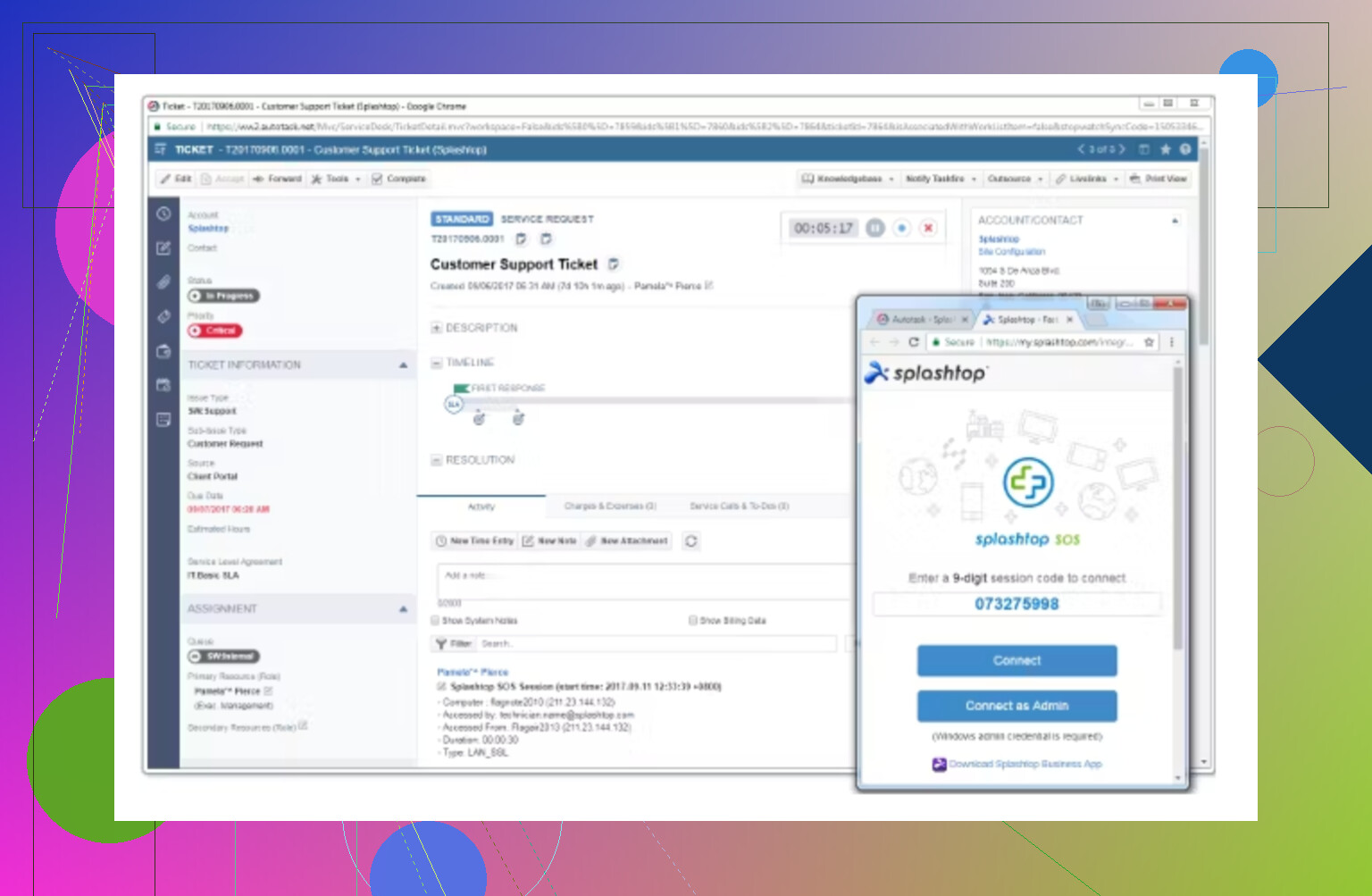The image size is (1372, 896).
Task: Click the Complete toolbar button
Action: [399, 179]
